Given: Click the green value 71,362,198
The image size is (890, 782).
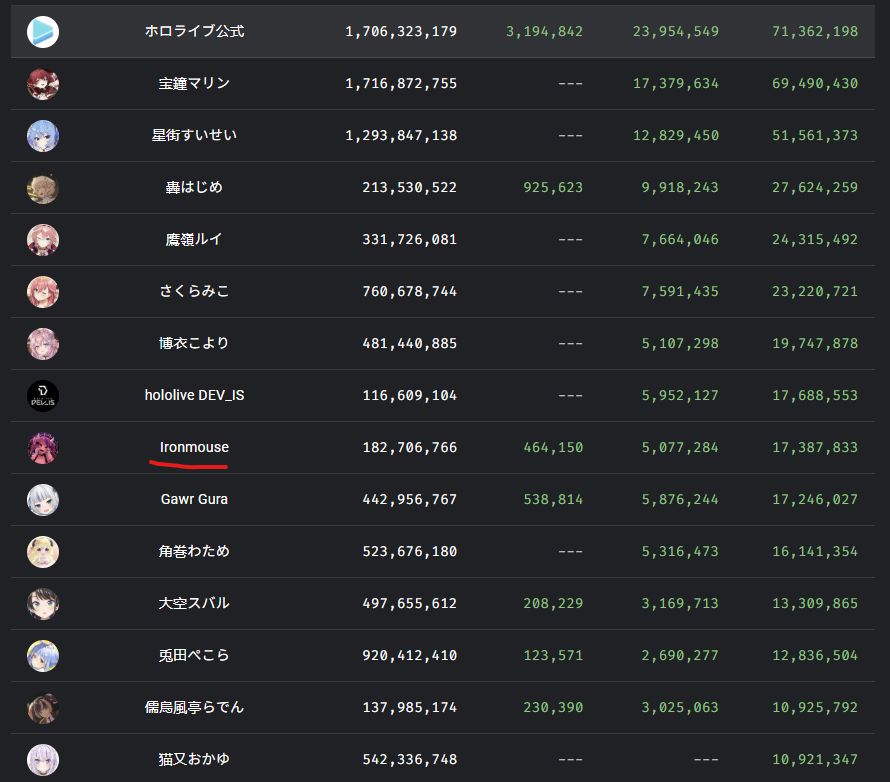Looking at the screenshot, I should click(x=815, y=32).
